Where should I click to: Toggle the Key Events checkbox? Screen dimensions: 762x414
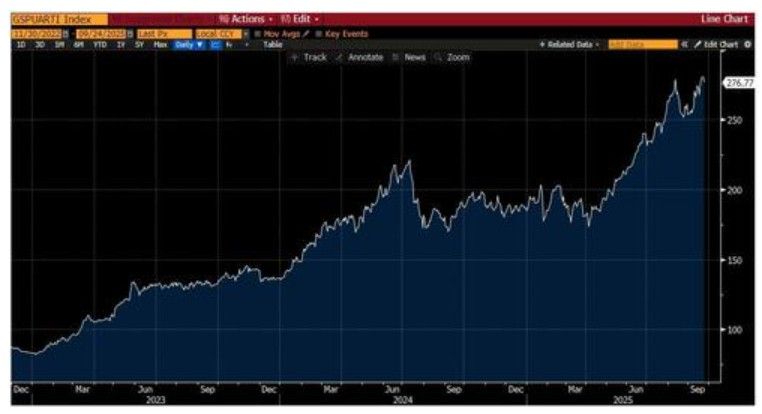coord(318,34)
